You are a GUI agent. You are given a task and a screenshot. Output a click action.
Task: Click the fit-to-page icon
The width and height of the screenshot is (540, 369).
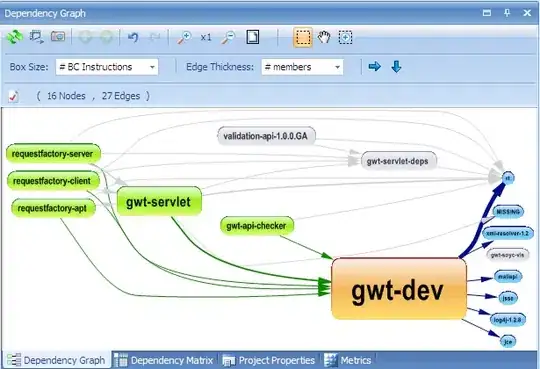252,37
